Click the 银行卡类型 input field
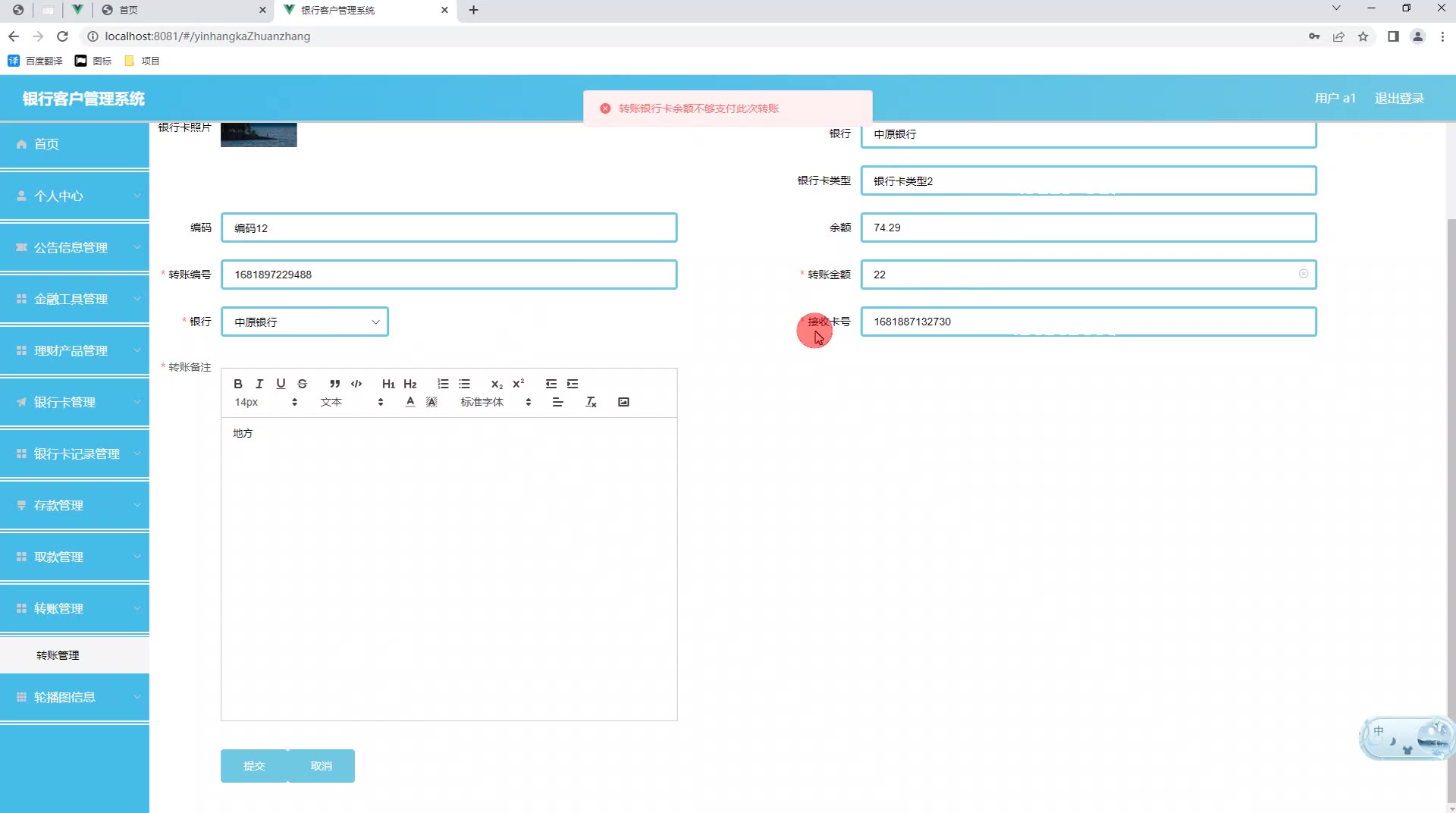 (x=1088, y=180)
